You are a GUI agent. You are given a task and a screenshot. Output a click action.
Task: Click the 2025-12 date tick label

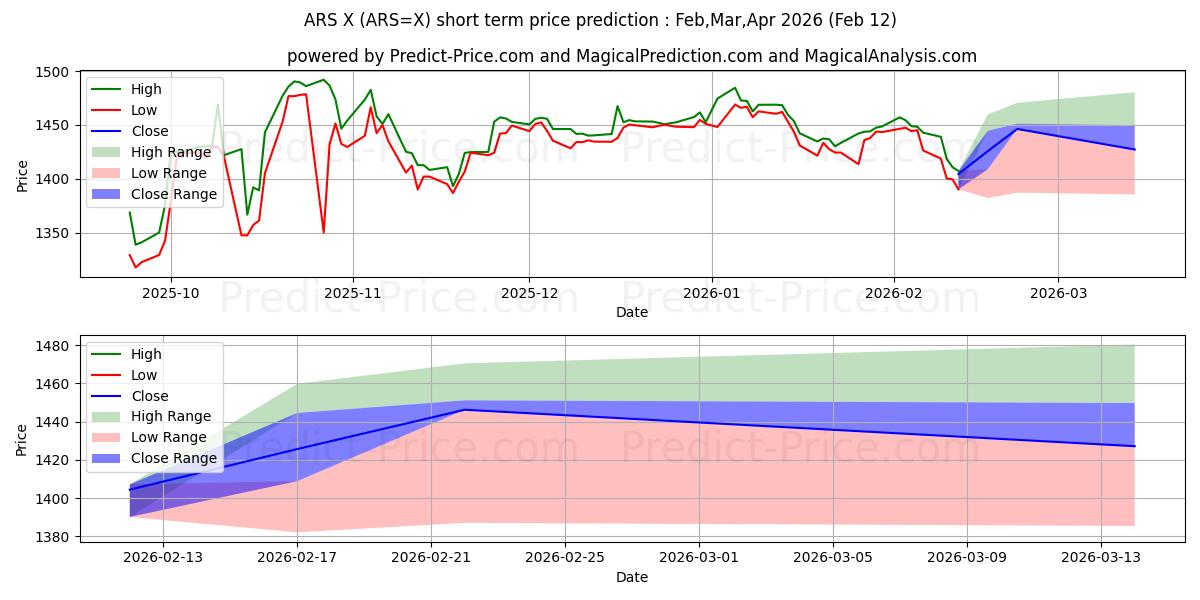529,294
